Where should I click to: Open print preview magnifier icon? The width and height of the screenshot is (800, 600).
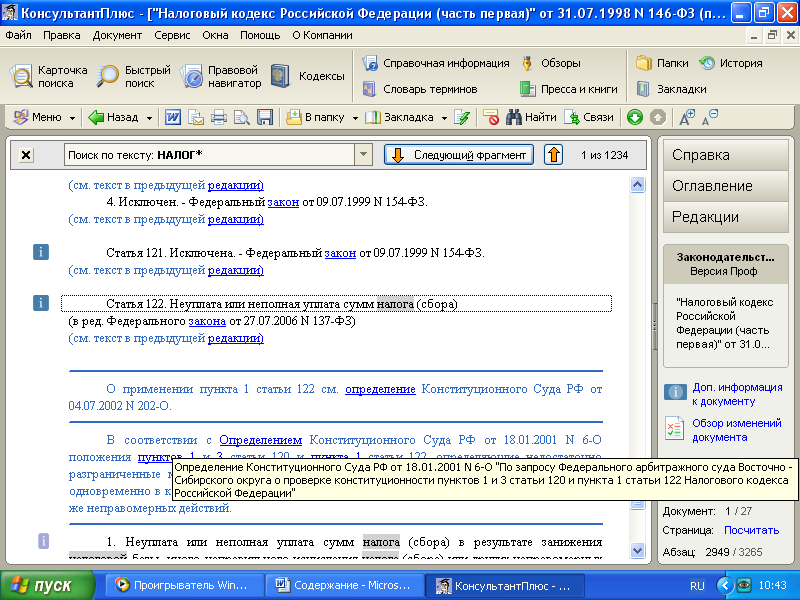(242, 117)
